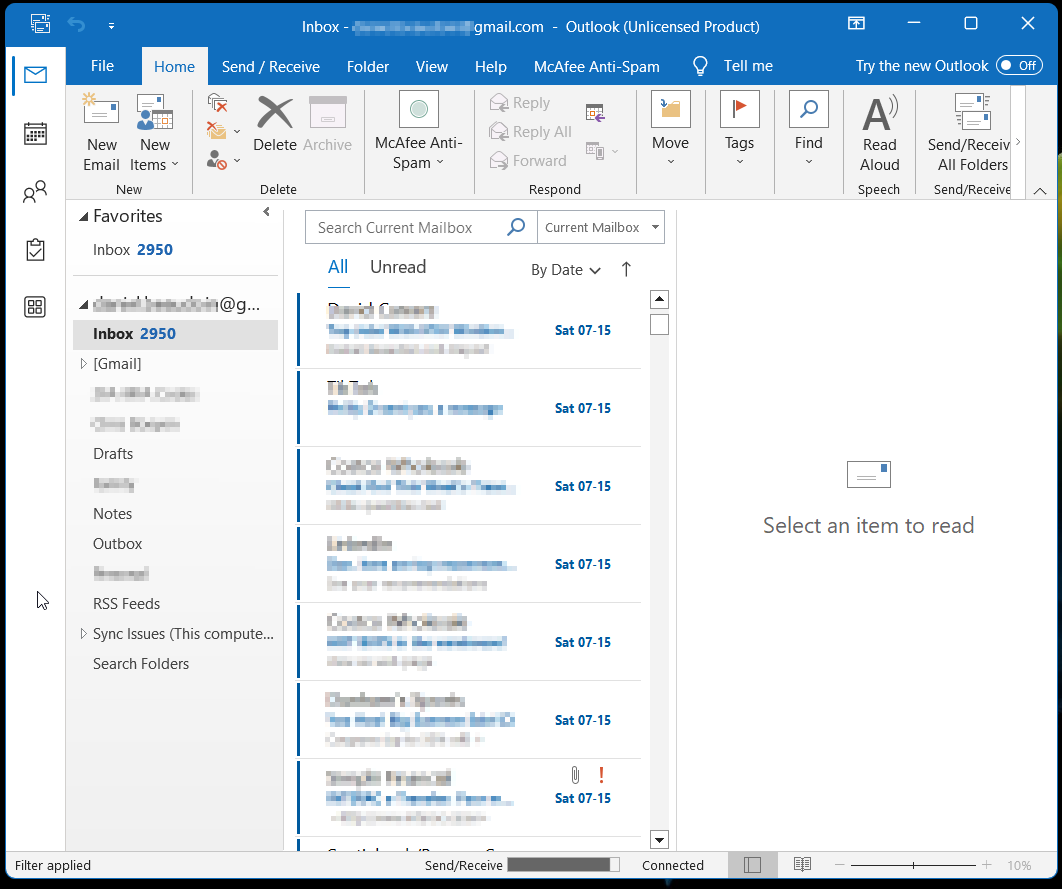The height and width of the screenshot is (889, 1062).
Task: Open the Find dropdown
Action: [809, 131]
